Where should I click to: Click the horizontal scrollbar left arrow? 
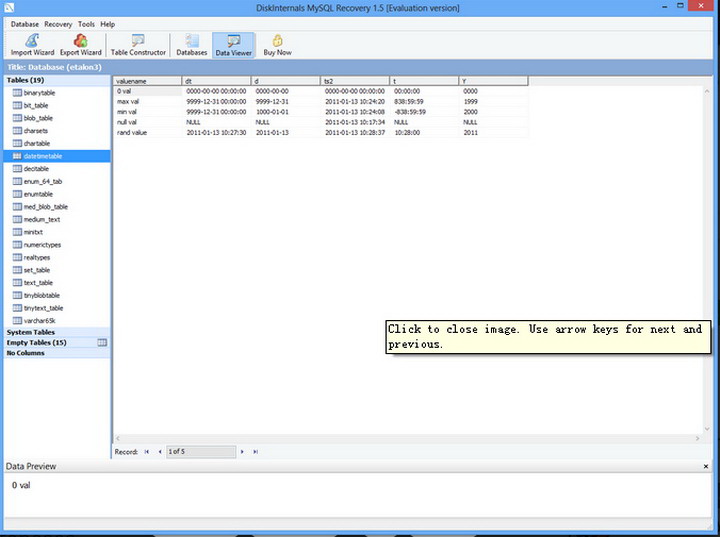pyautogui.click(x=118, y=438)
